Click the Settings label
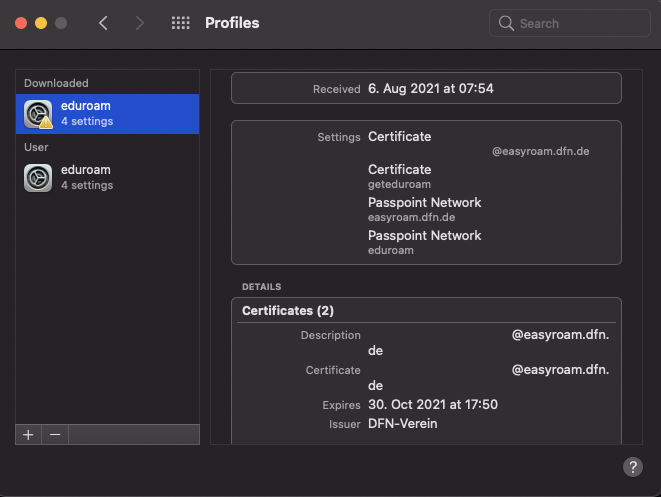 [339, 137]
